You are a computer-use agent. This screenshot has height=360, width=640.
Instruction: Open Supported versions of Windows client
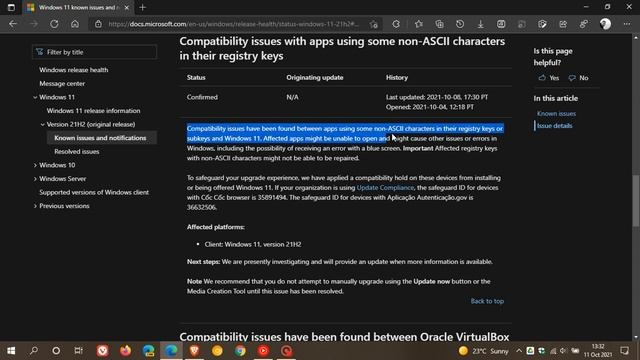tap(94, 192)
